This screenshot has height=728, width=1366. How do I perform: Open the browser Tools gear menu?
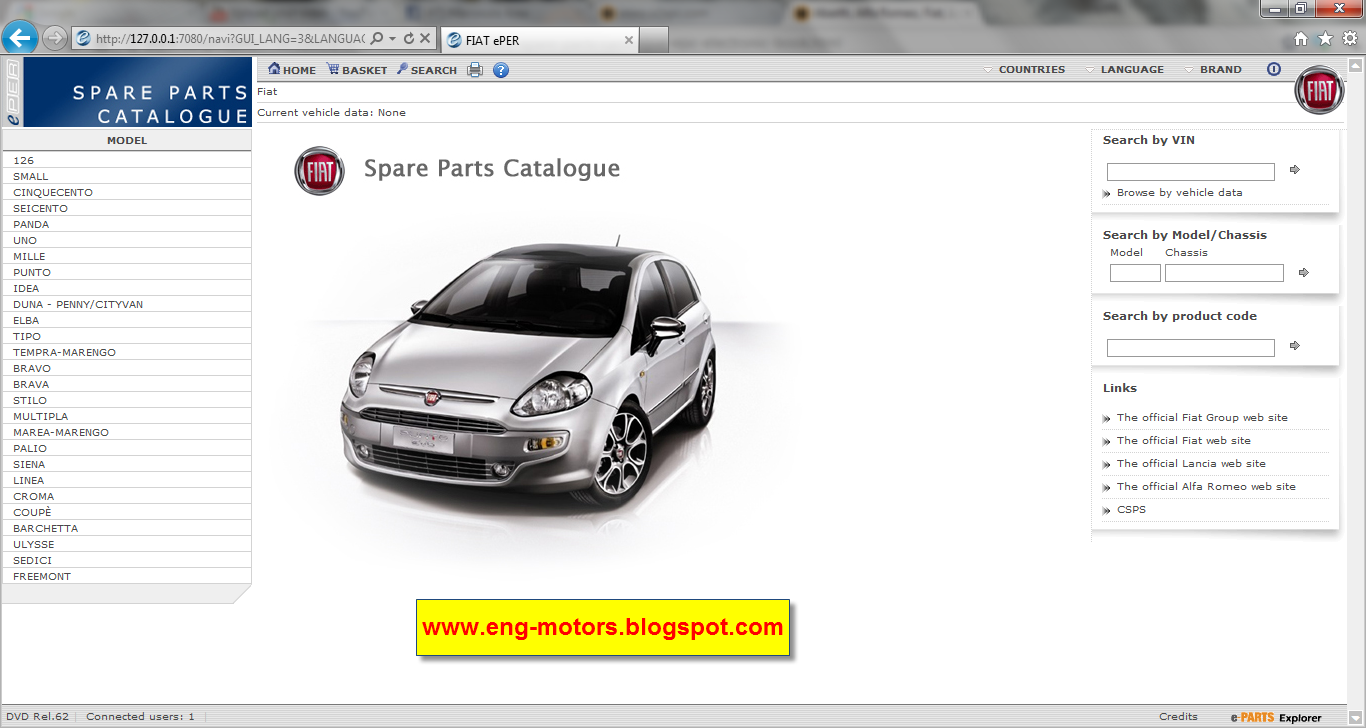[1349, 39]
